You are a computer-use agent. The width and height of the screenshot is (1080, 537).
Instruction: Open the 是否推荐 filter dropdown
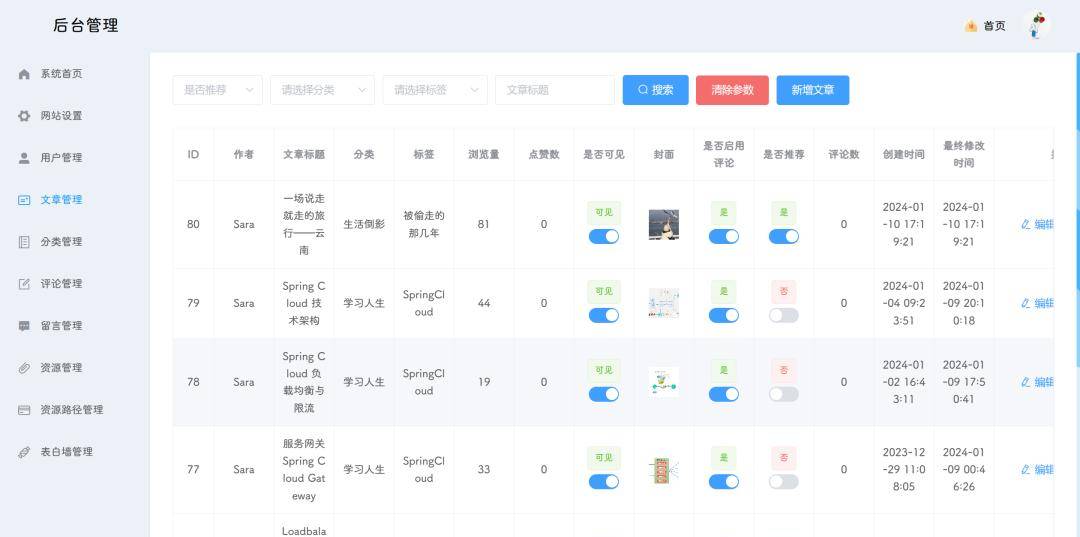coord(218,90)
